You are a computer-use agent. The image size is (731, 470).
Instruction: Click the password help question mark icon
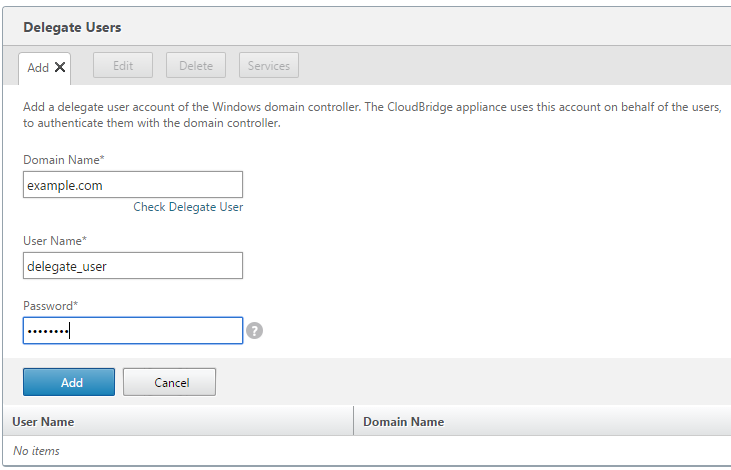click(x=255, y=331)
